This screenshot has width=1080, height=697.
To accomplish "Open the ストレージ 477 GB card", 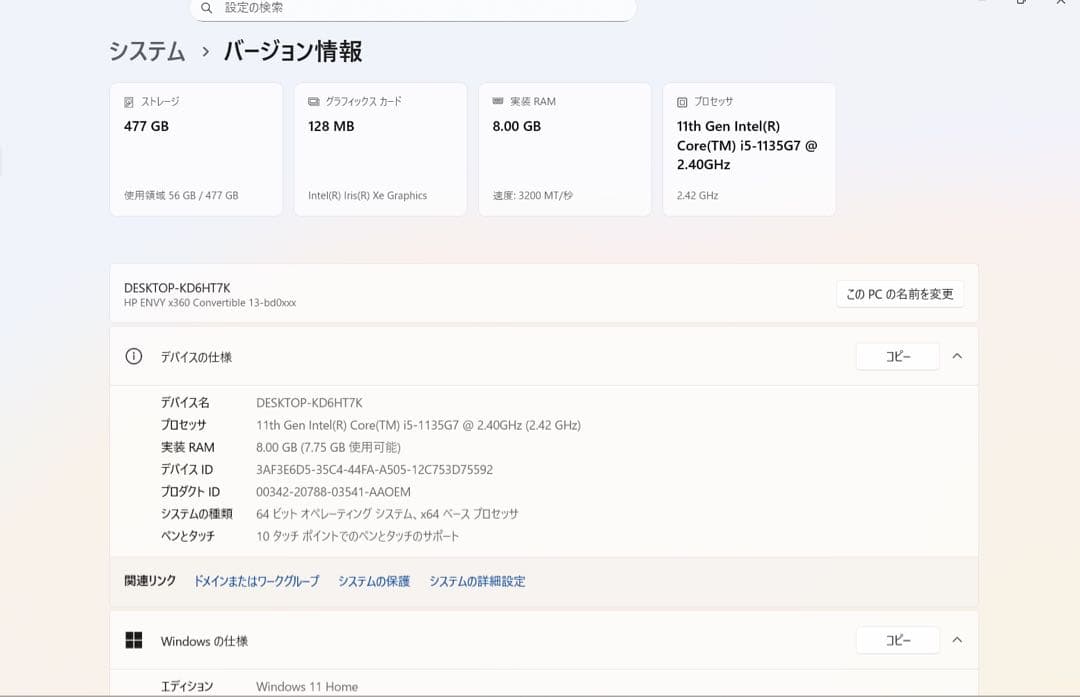I will point(196,149).
